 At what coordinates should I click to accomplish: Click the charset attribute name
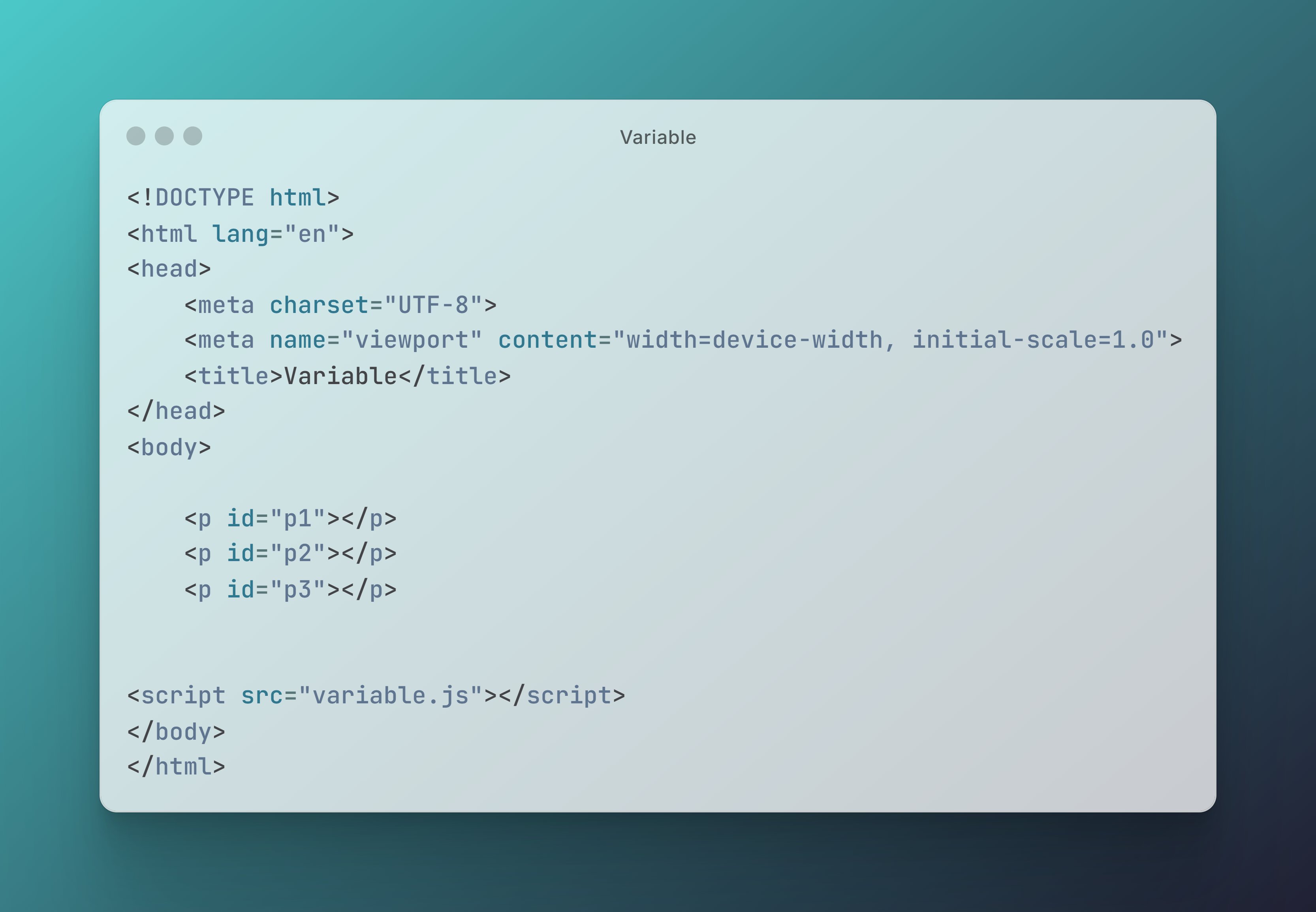click(319, 305)
